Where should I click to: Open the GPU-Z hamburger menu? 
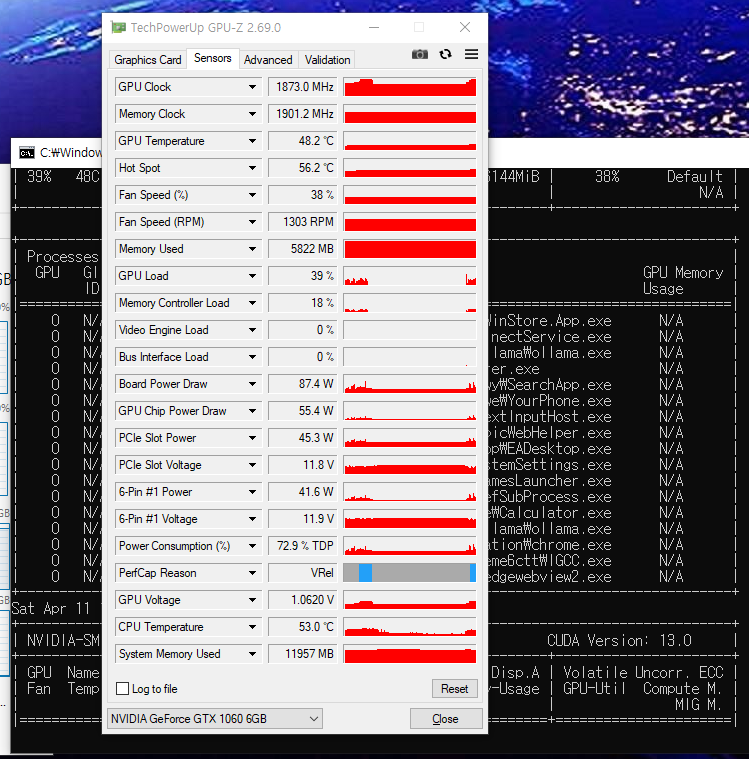click(471, 54)
